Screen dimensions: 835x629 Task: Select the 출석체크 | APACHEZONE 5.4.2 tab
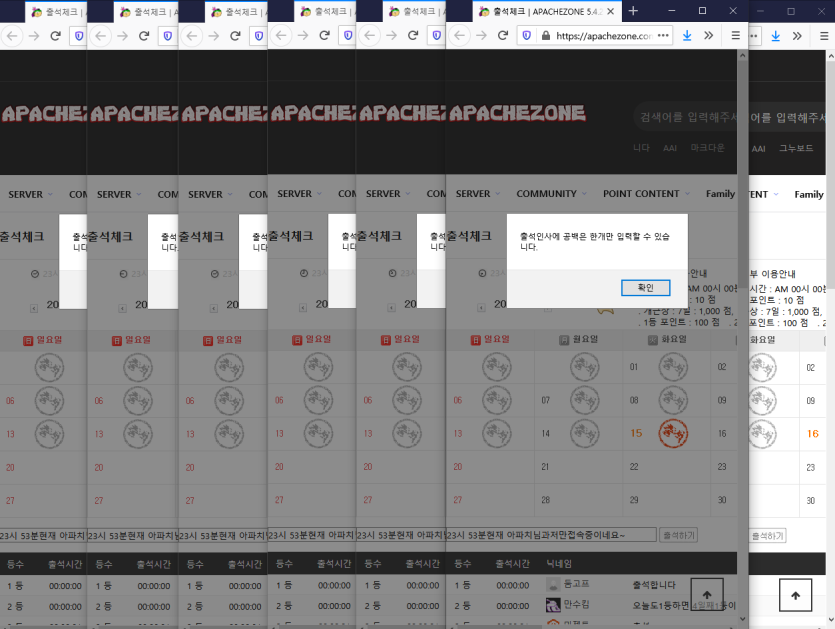pyautogui.click(x=547, y=11)
